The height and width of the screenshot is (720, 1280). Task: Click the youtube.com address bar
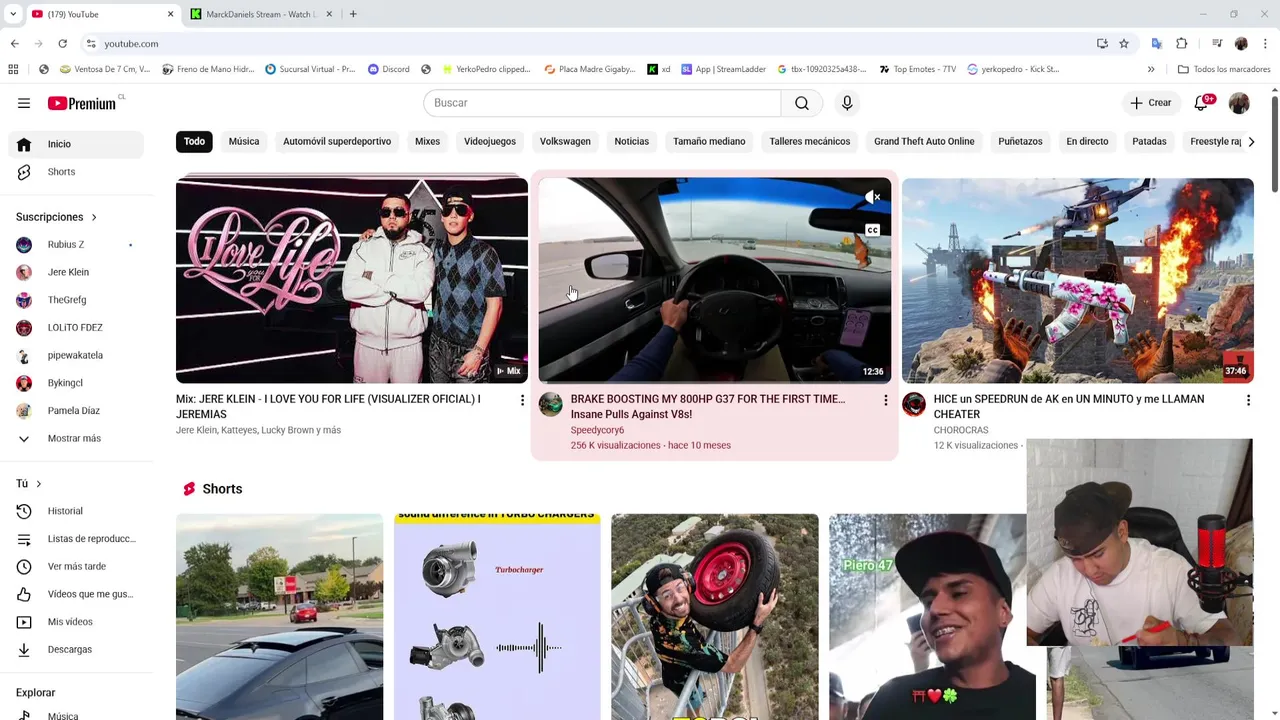click(x=590, y=44)
